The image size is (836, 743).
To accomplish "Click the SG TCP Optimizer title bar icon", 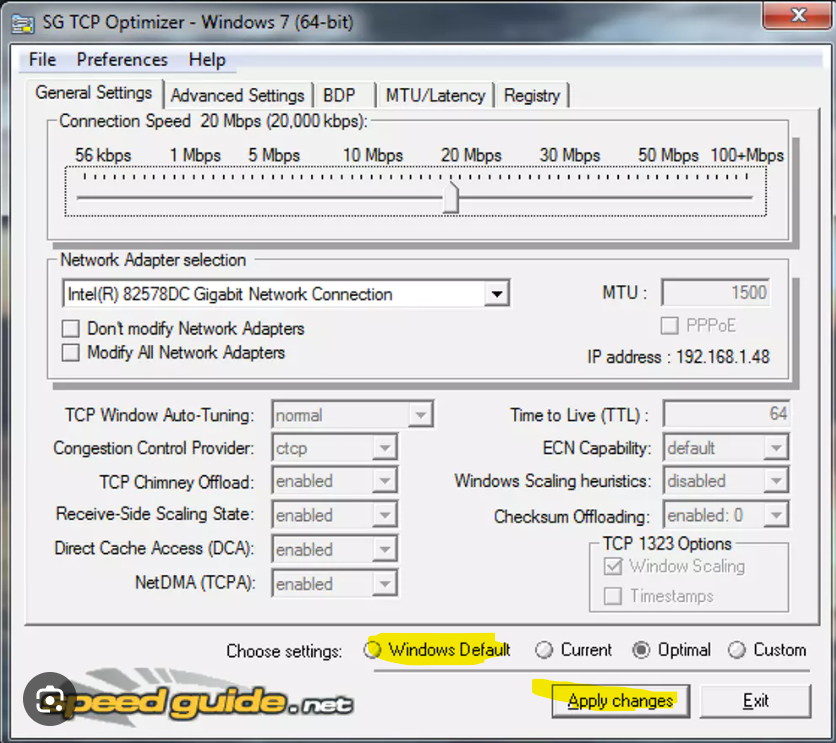I will 23,24.
